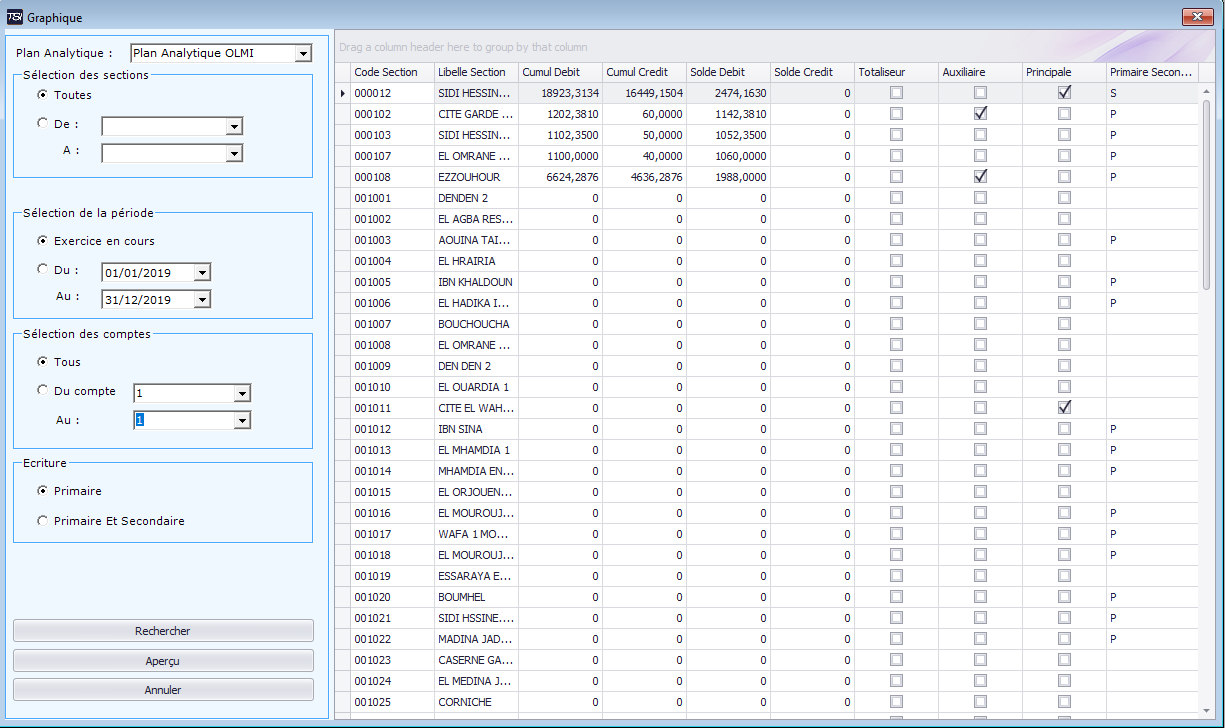Click the Rechercher button
The image size is (1225, 728).
163,631
